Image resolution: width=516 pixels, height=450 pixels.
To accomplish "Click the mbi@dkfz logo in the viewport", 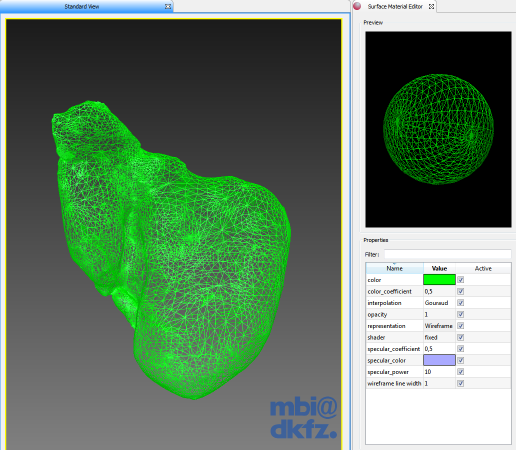I will tap(303, 418).
